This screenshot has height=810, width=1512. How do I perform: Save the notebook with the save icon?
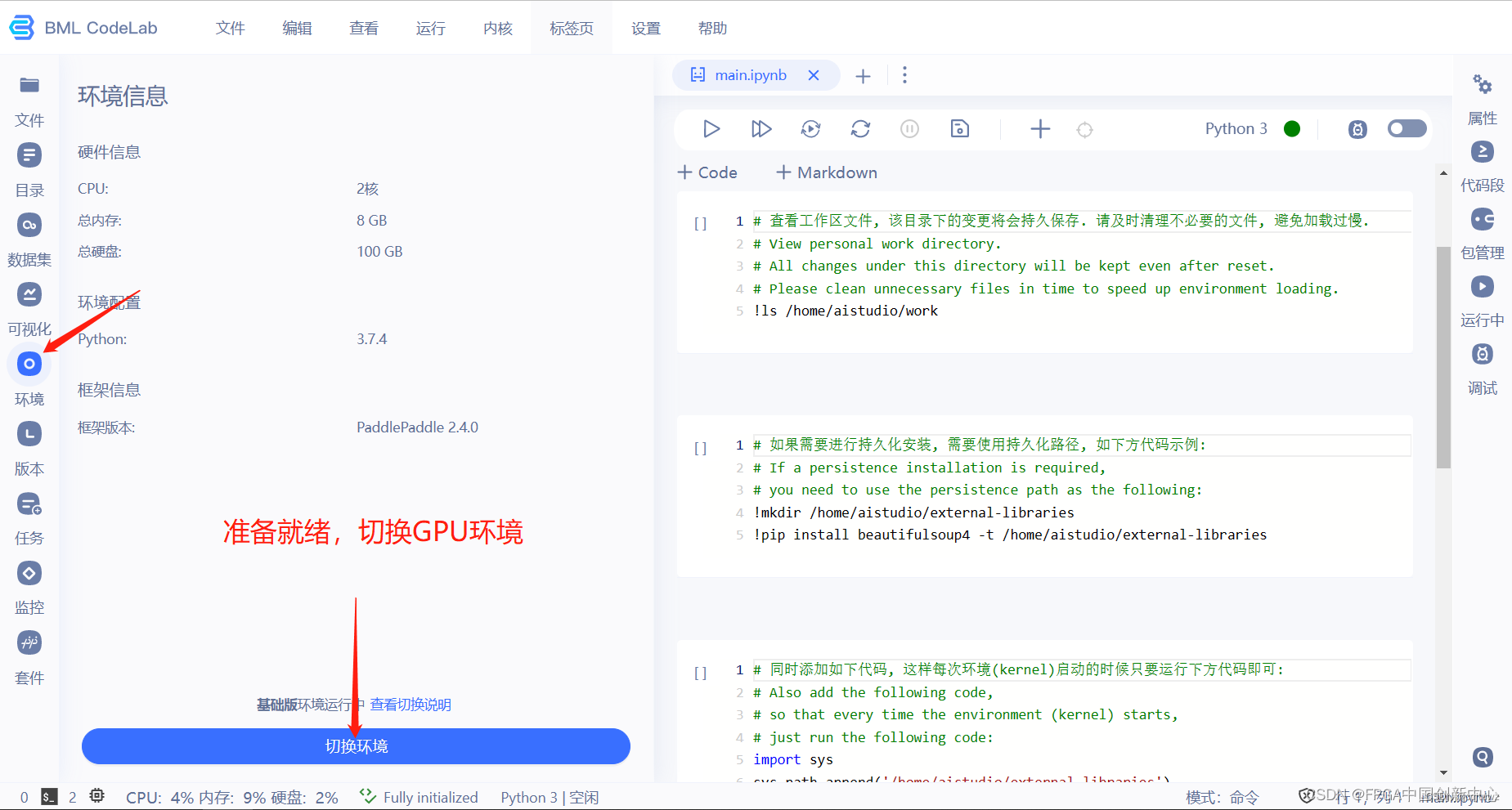(x=960, y=129)
